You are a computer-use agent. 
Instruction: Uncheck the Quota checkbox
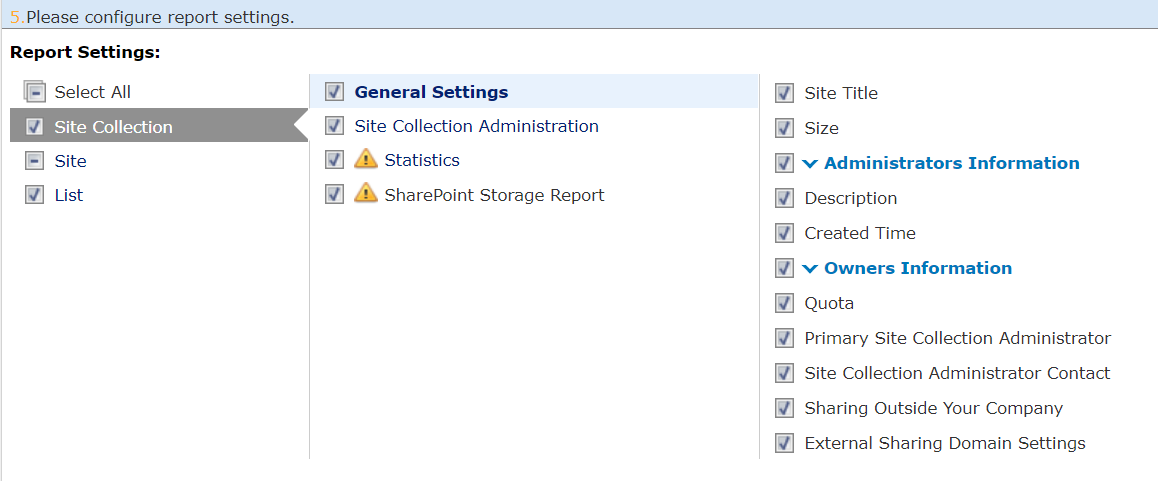click(x=784, y=303)
